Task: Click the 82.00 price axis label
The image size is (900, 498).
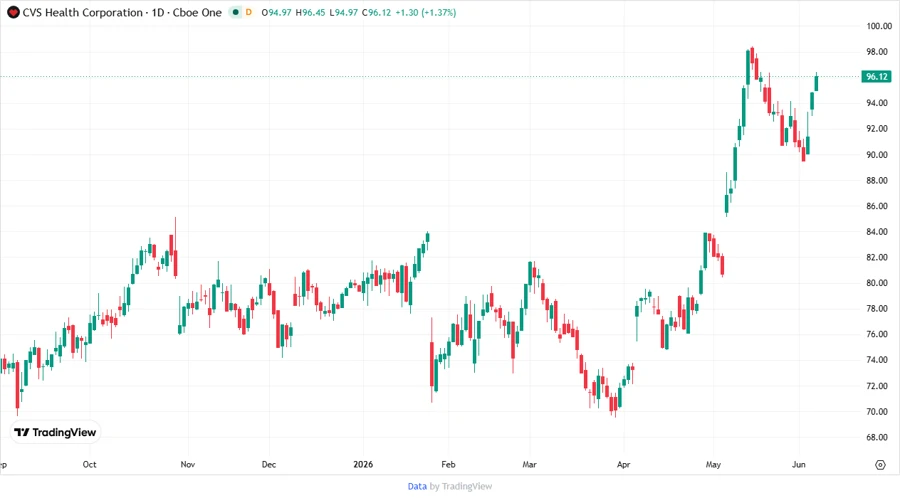Action: [x=877, y=257]
